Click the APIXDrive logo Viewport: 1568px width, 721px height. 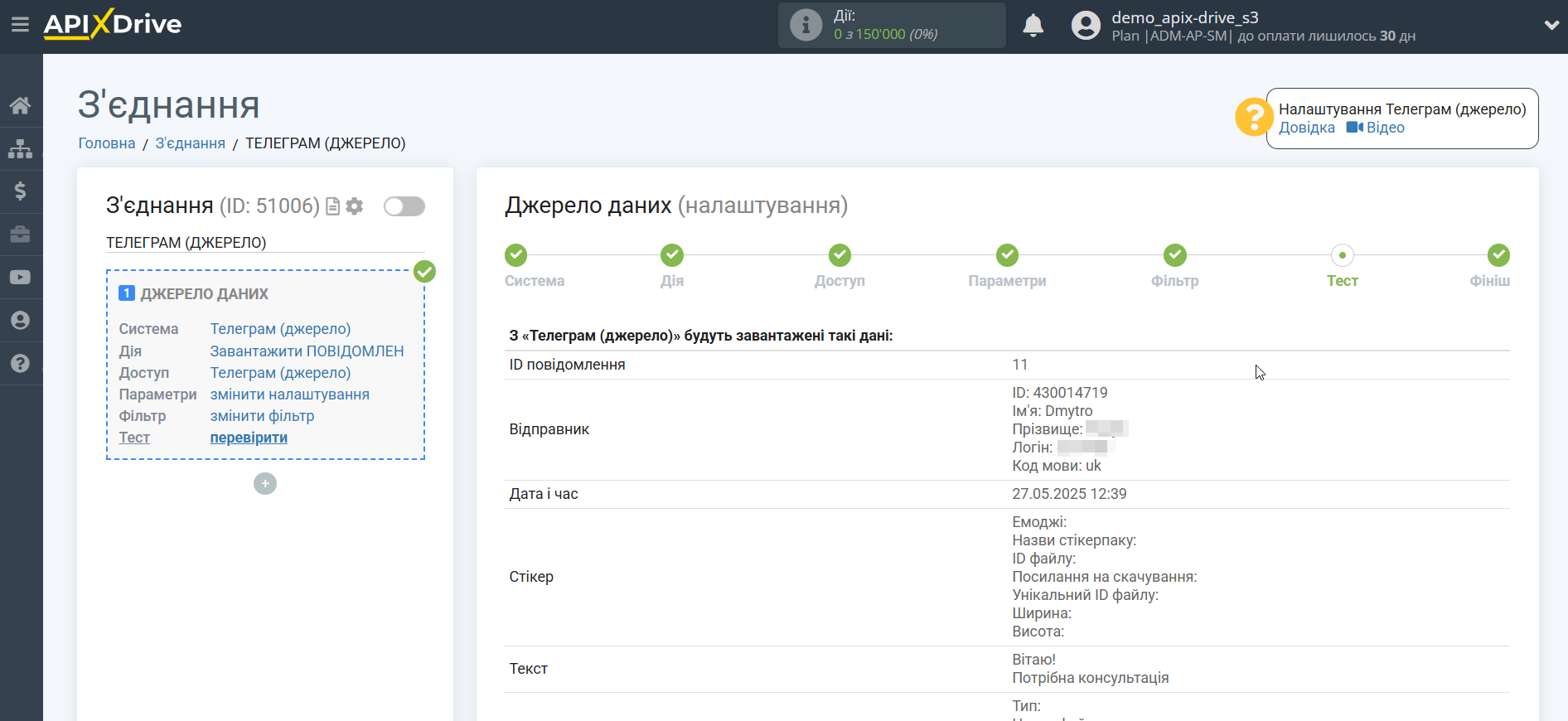coord(113,24)
